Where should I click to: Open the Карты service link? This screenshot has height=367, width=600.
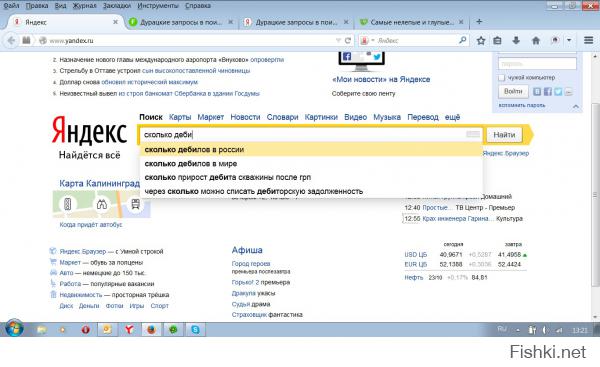pyautogui.click(x=180, y=117)
